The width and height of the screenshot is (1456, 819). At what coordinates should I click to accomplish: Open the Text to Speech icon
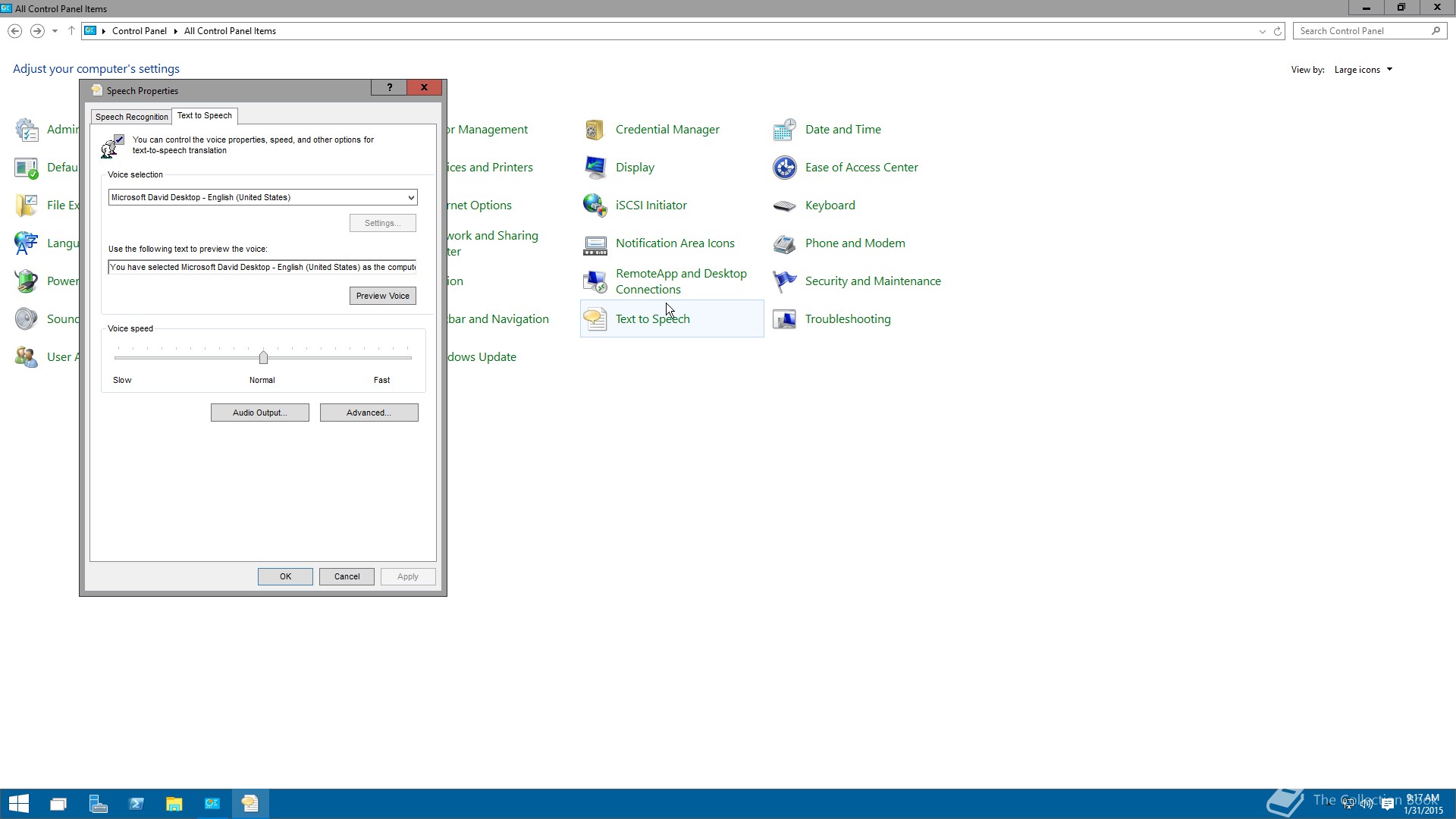595,319
